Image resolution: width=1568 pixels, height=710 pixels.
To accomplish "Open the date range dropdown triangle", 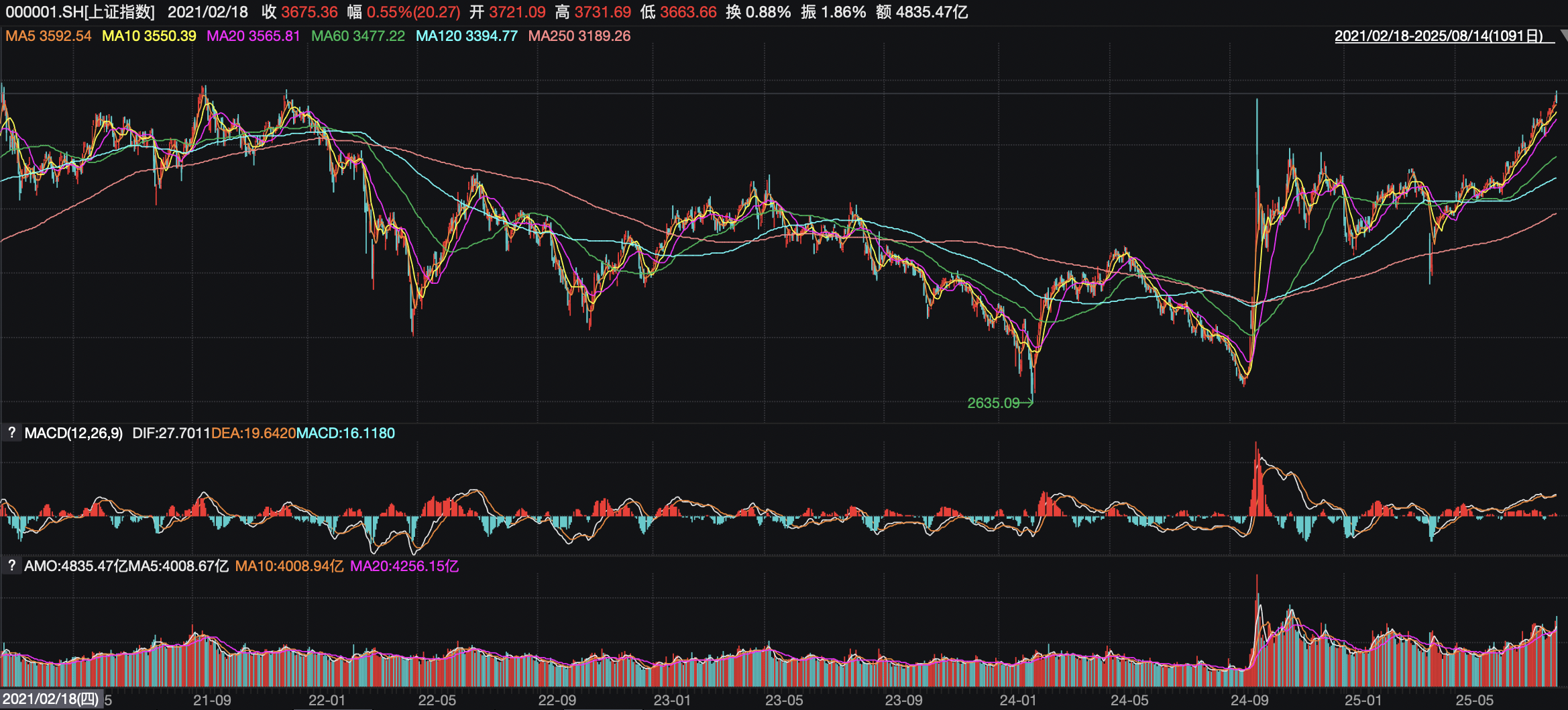I will [1562, 36].
